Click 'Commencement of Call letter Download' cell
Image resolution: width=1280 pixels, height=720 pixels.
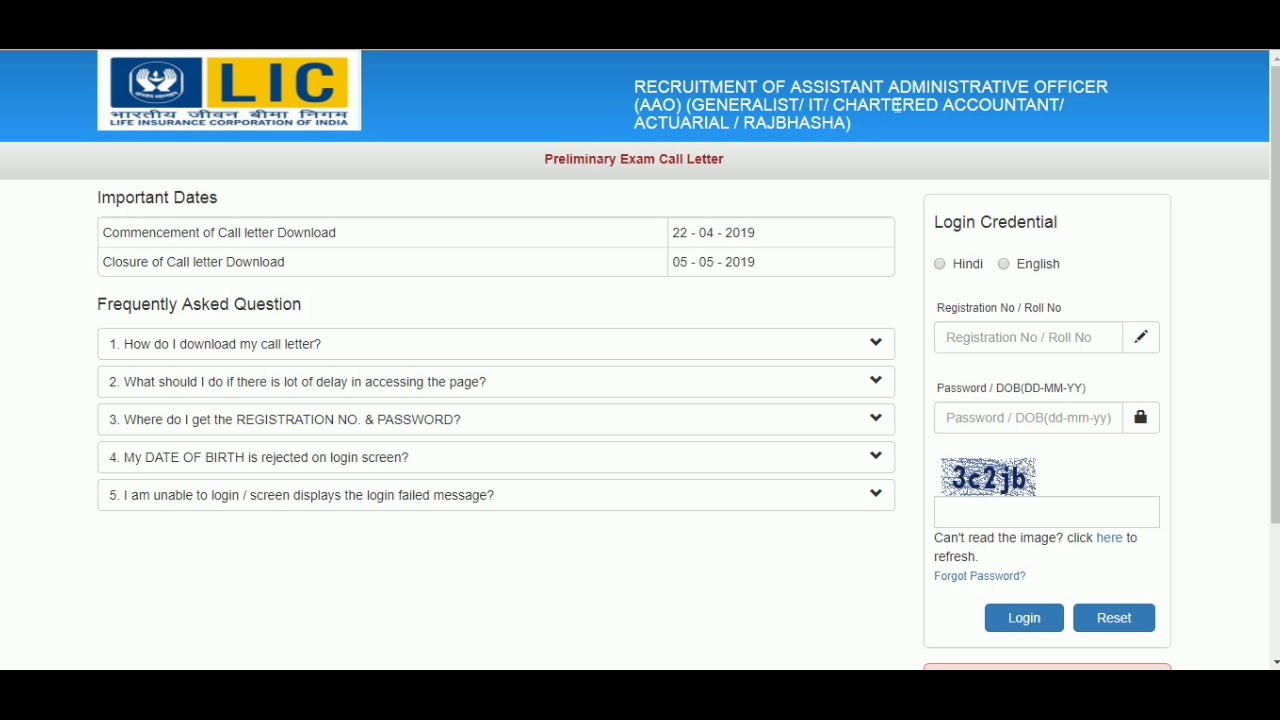tap(382, 233)
